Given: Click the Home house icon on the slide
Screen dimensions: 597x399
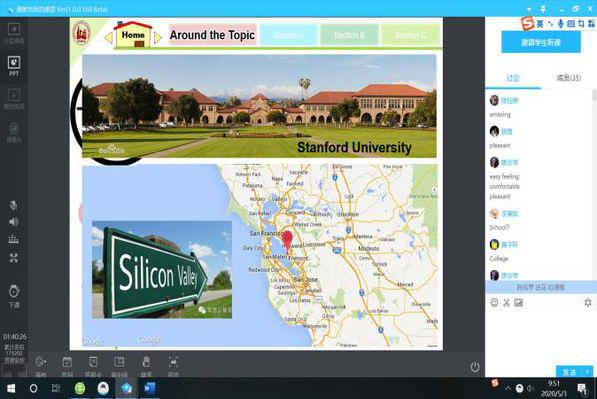Looking at the screenshot, I should pos(133,35).
